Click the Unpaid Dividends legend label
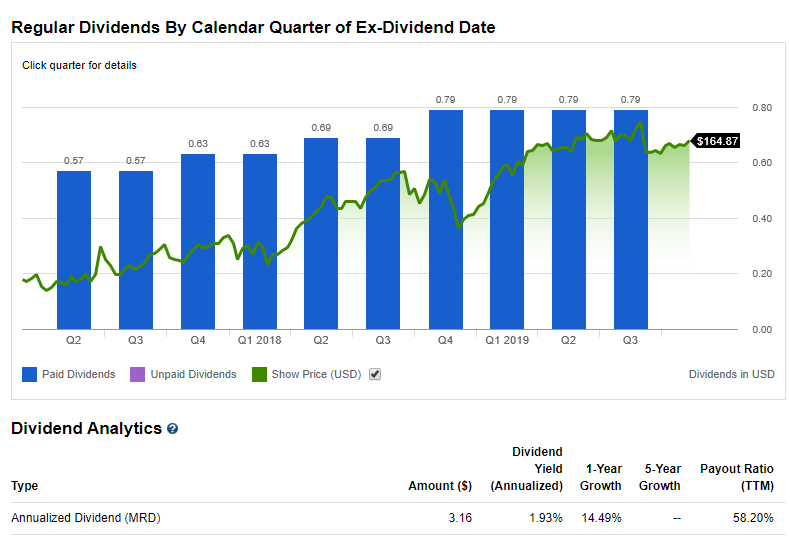790x542 pixels. tap(193, 374)
